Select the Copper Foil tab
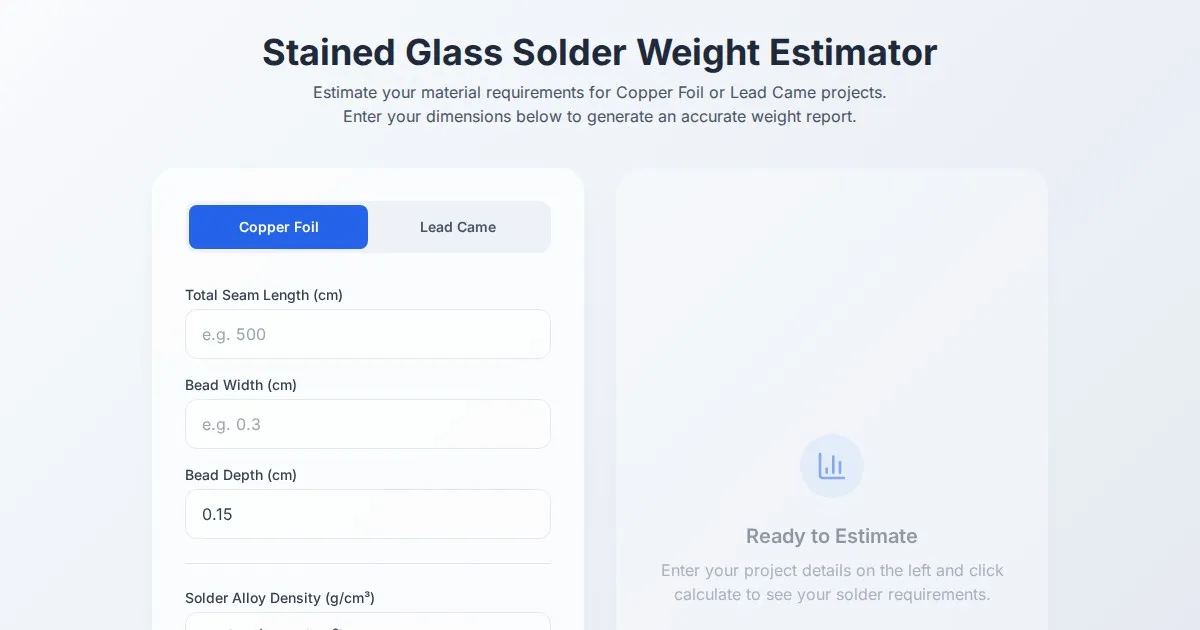 278,227
